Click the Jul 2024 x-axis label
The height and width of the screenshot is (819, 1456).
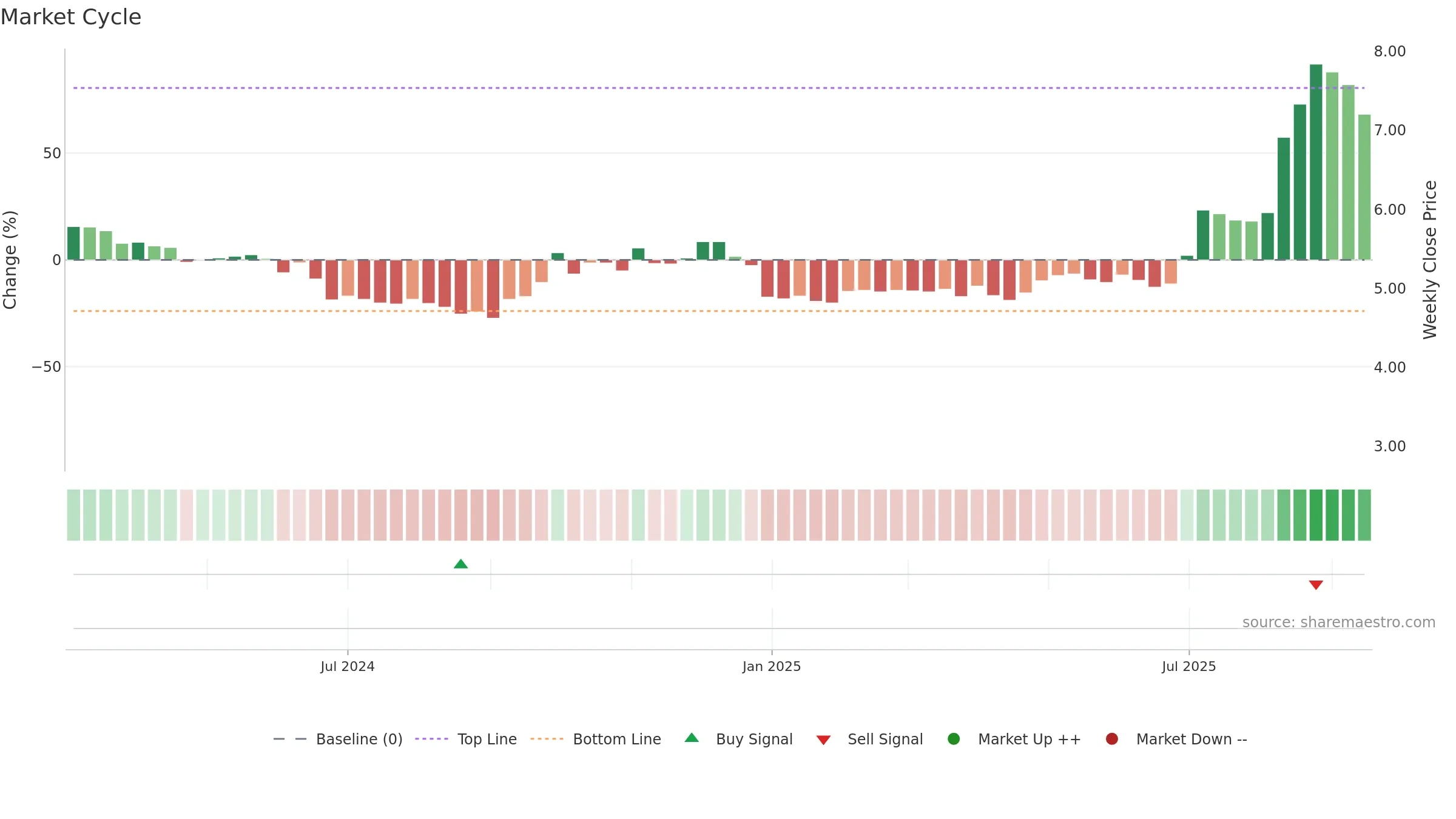[x=348, y=667]
